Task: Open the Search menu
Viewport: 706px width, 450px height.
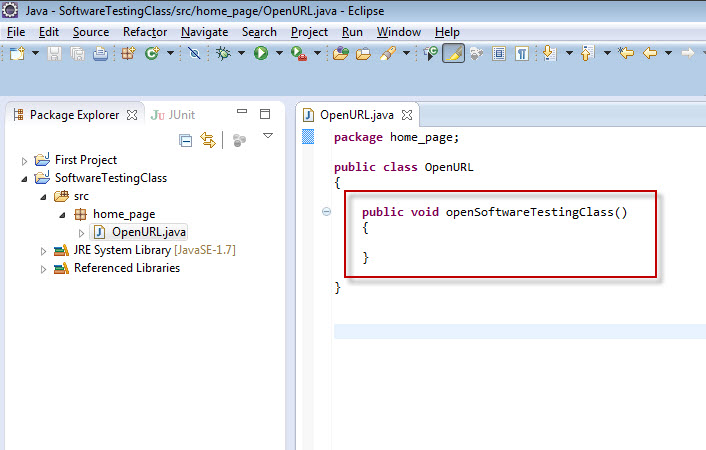Action: [x=259, y=32]
